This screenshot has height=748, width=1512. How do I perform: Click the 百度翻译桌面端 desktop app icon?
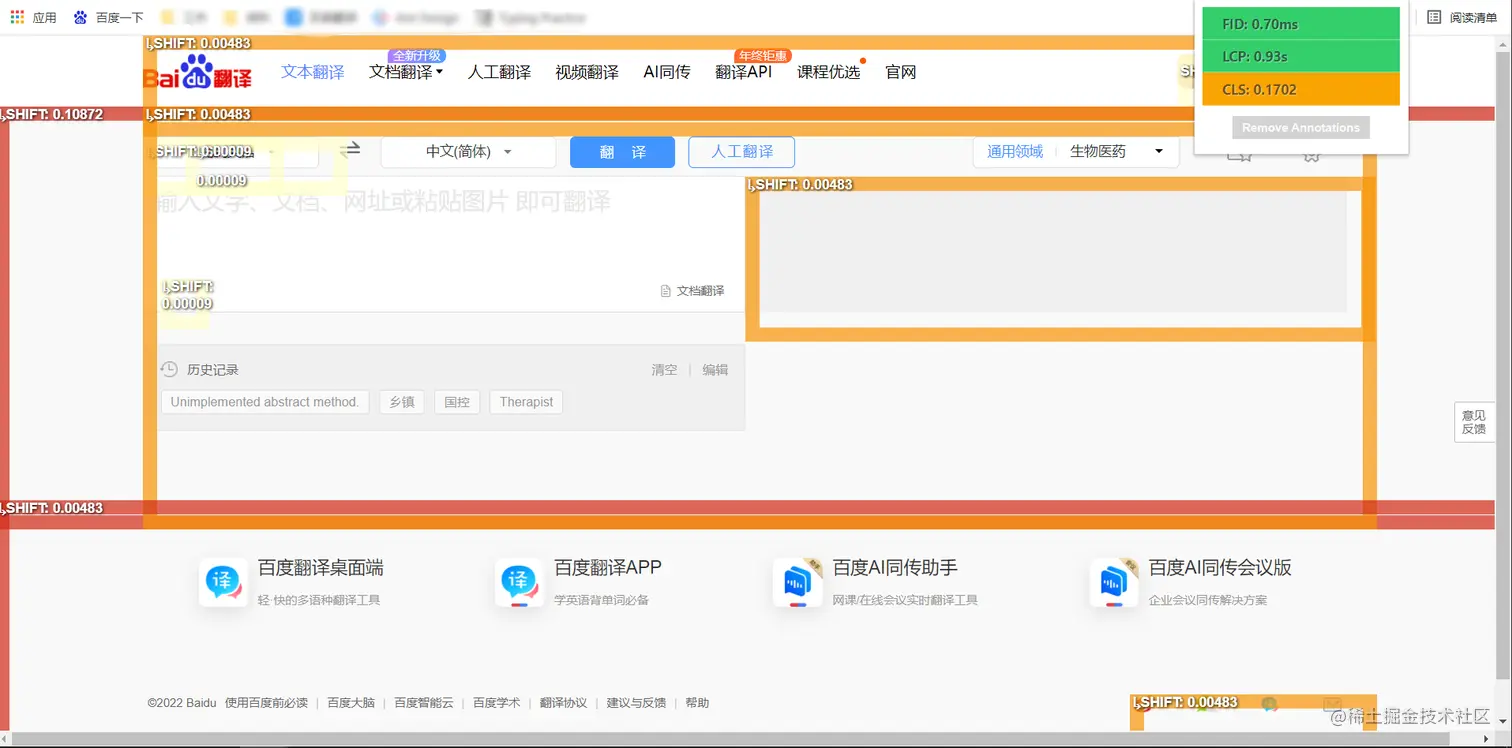[222, 581]
